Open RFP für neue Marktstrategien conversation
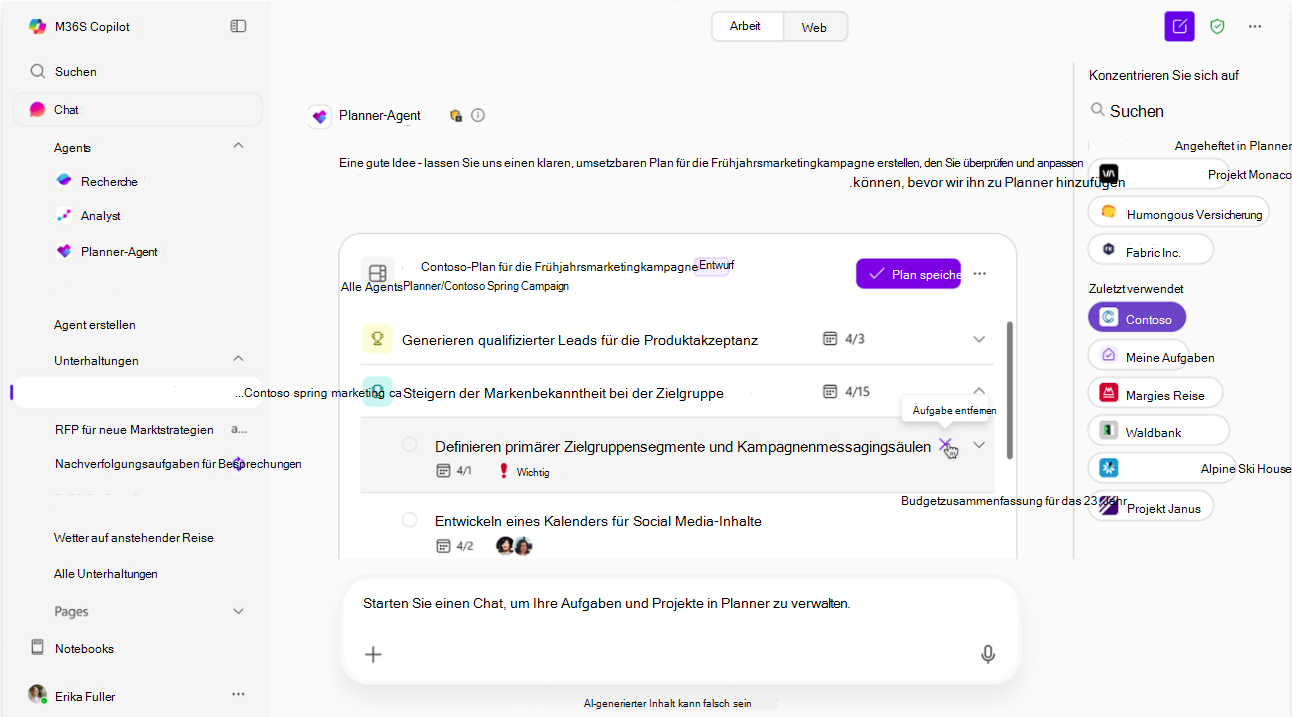This screenshot has height=717, width=1292. (x=134, y=429)
